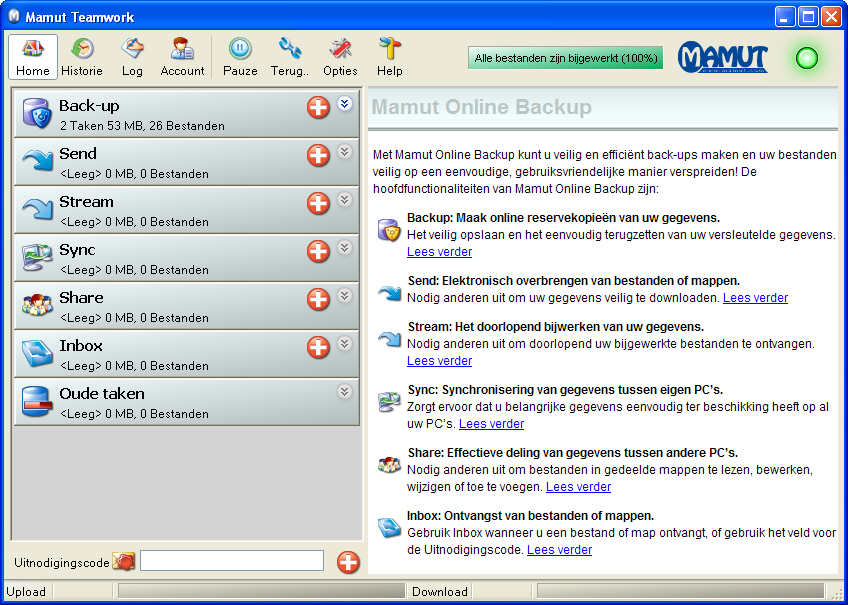Click the Download progress bar
Viewport: 848px width, 605px height.
[681, 591]
